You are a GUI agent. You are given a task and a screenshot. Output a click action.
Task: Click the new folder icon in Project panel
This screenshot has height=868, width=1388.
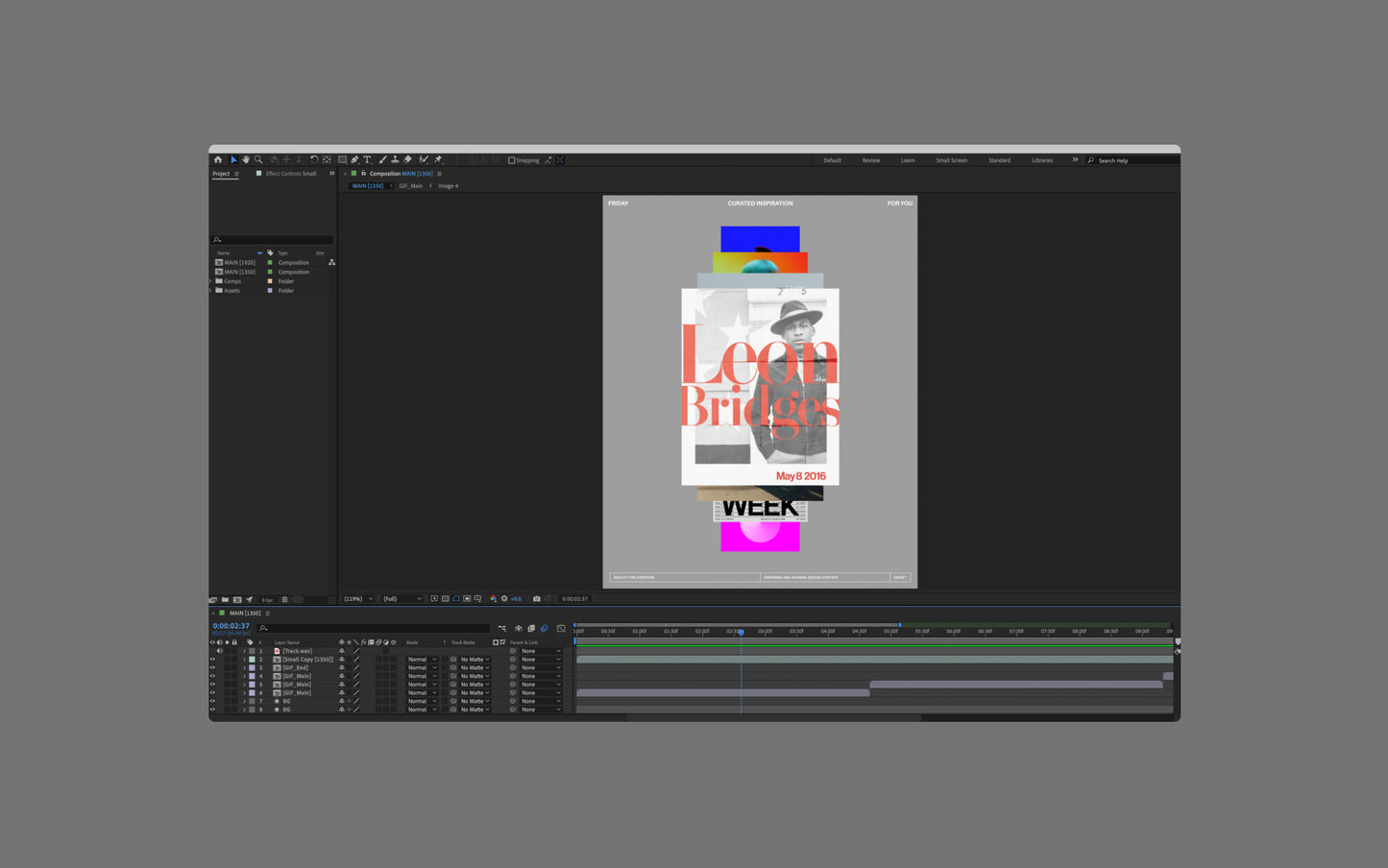coord(225,600)
